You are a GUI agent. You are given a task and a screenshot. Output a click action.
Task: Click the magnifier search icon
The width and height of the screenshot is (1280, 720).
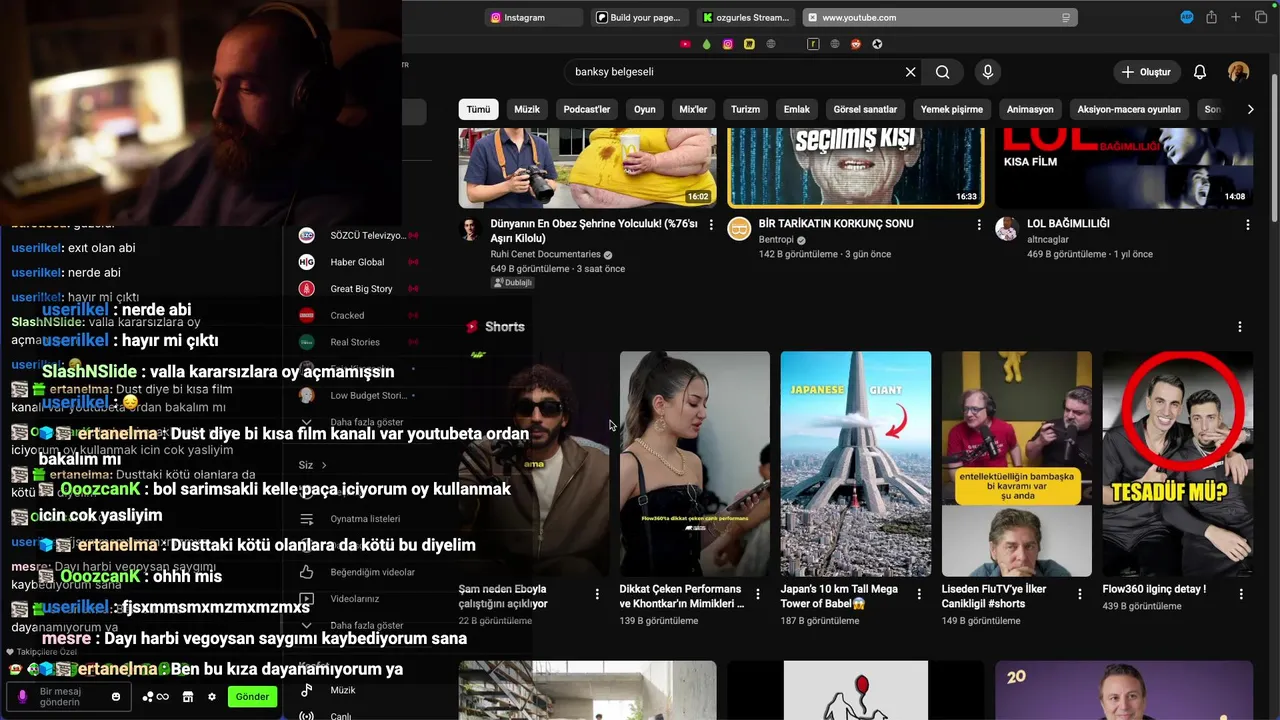click(943, 72)
